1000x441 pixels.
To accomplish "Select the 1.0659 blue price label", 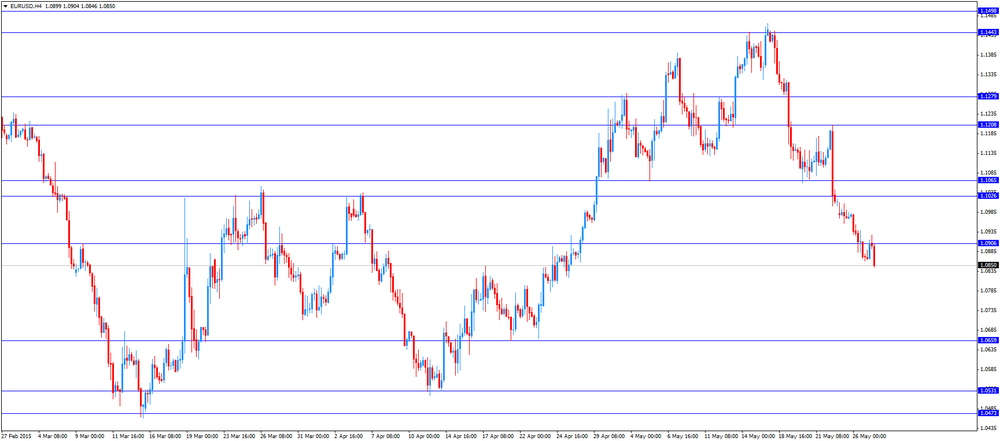I will tap(988, 340).
